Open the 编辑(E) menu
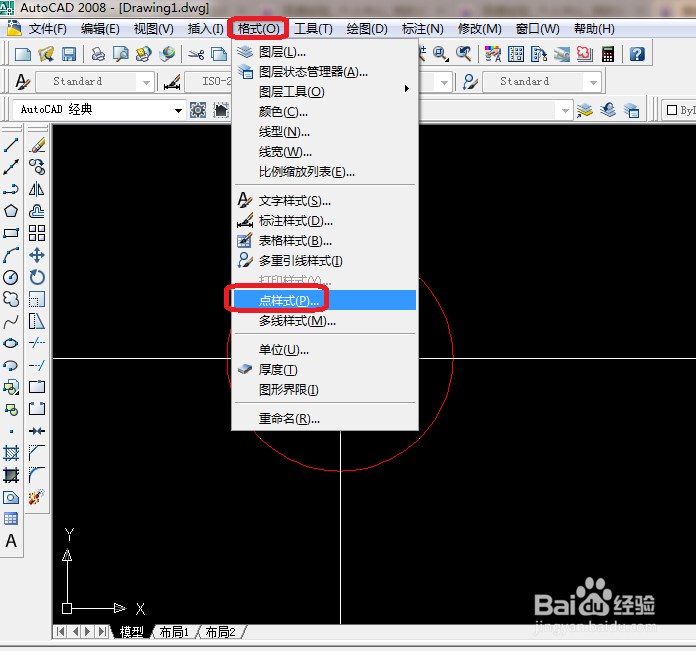Screen dimensions: 696x651 pos(100,29)
